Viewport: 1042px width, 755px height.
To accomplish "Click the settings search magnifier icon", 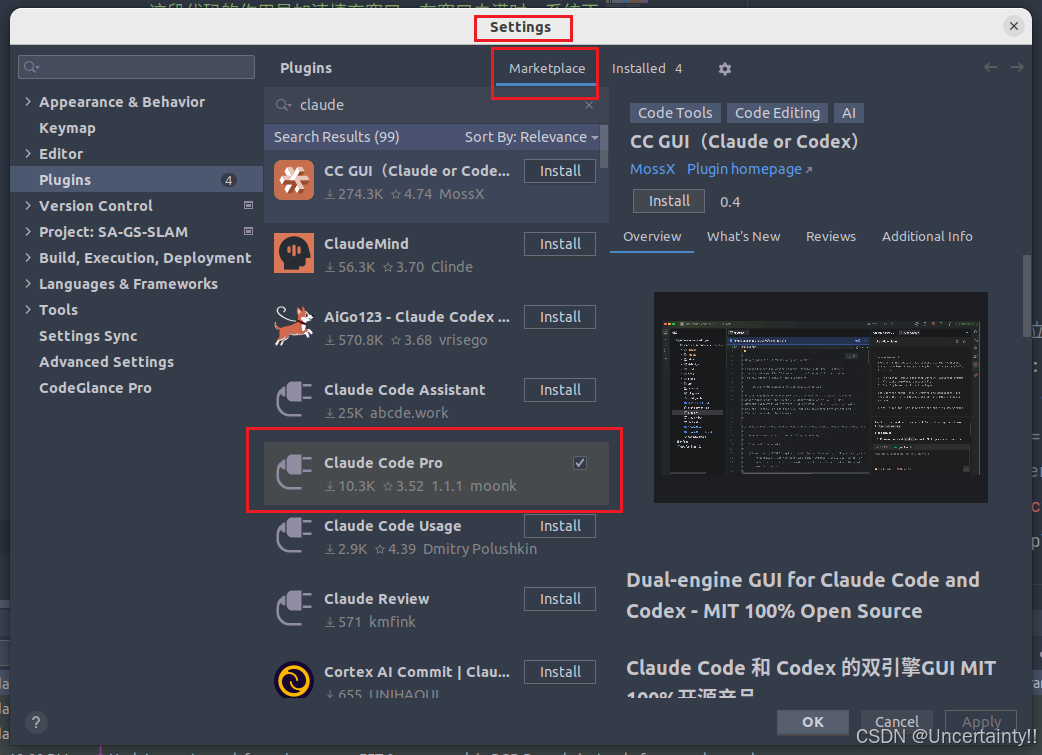I will tap(31, 67).
